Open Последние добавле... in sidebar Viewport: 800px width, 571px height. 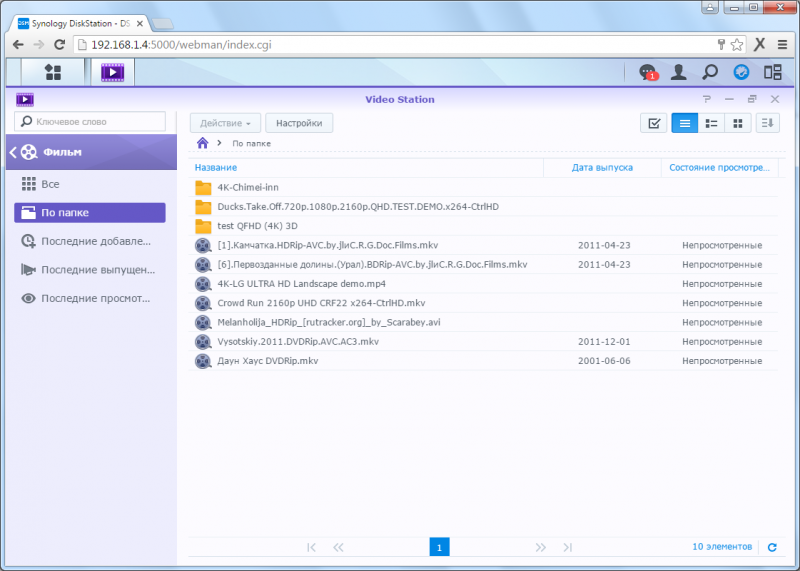90,241
